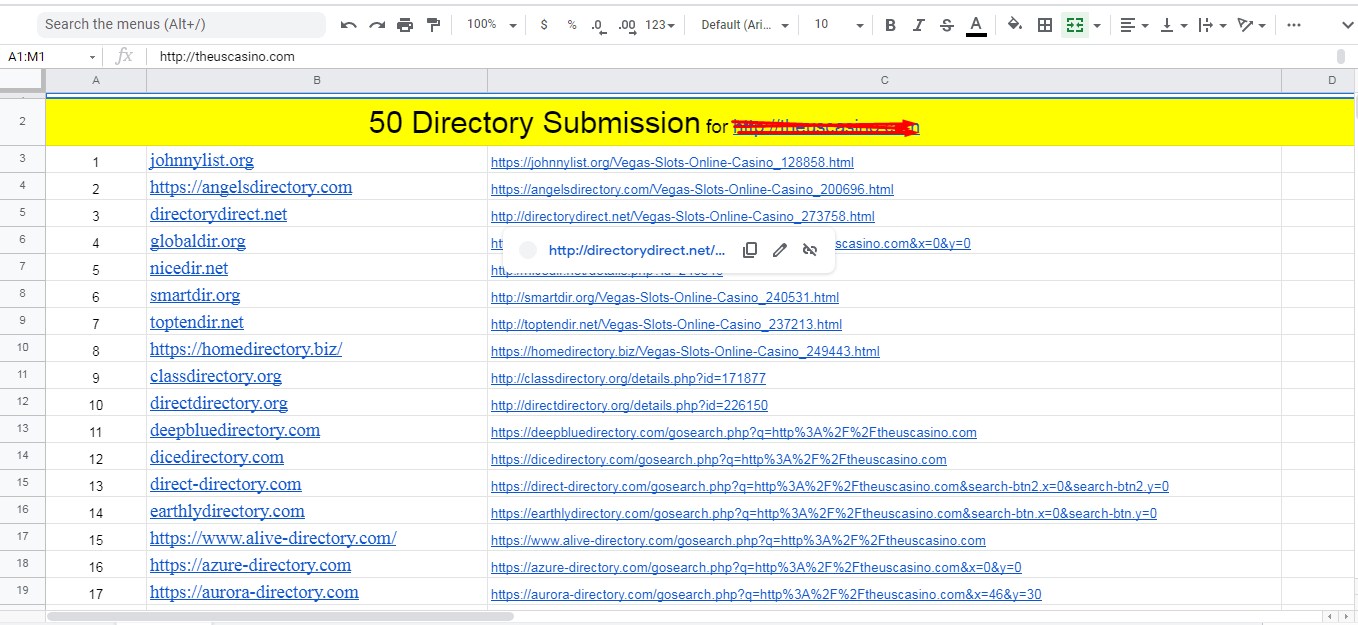Click the Print icon
This screenshot has height=625, width=1358.
(405, 24)
